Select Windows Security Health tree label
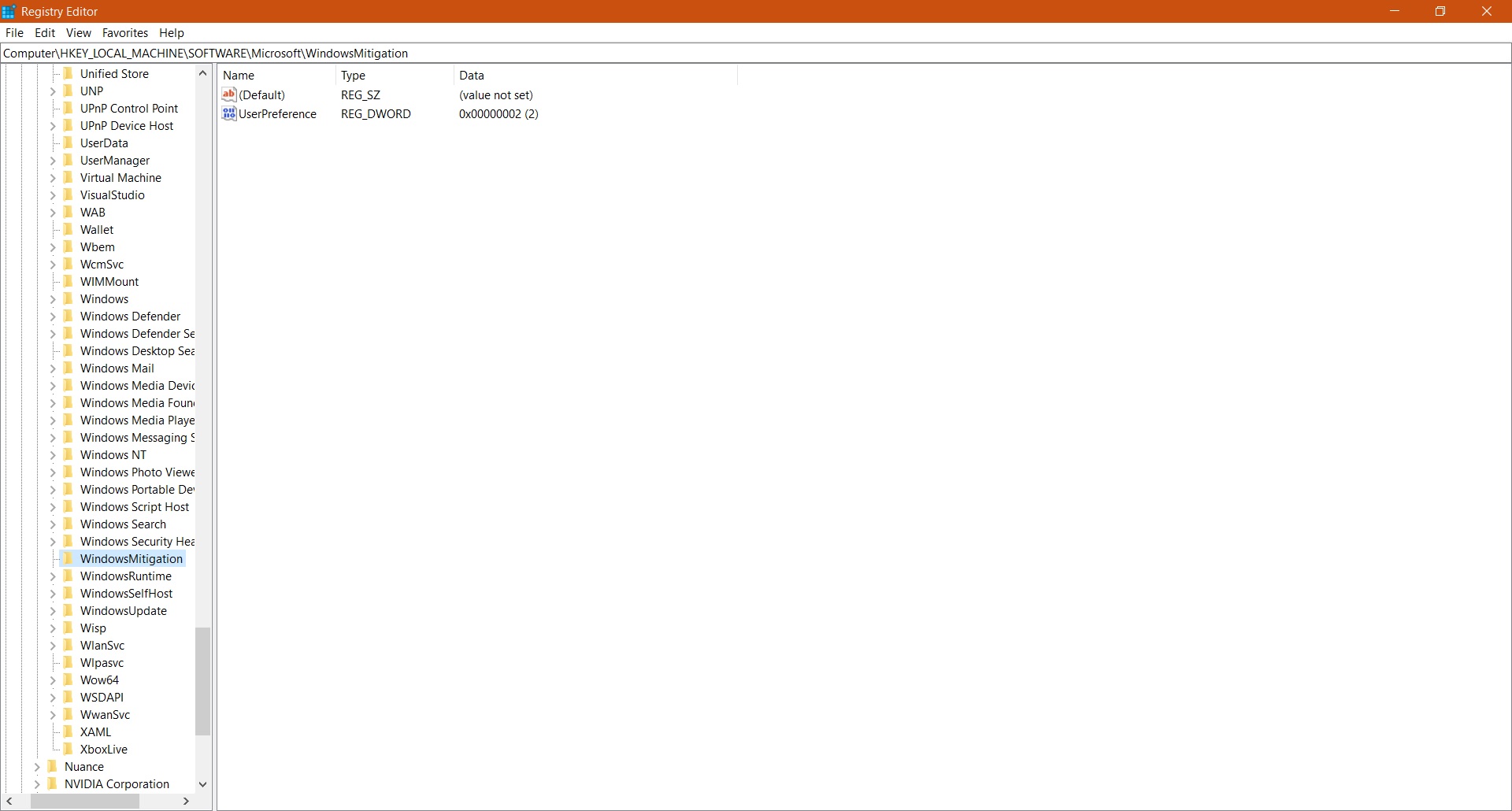1512x811 pixels. [x=137, y=542]
